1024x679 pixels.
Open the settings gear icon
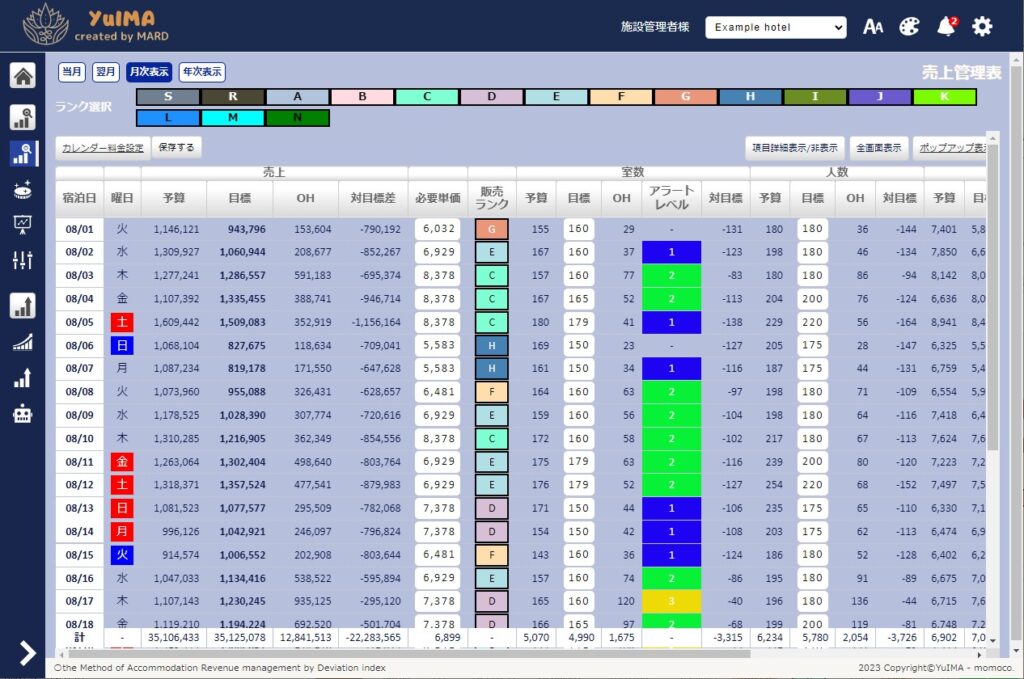[x=982, y=27]
